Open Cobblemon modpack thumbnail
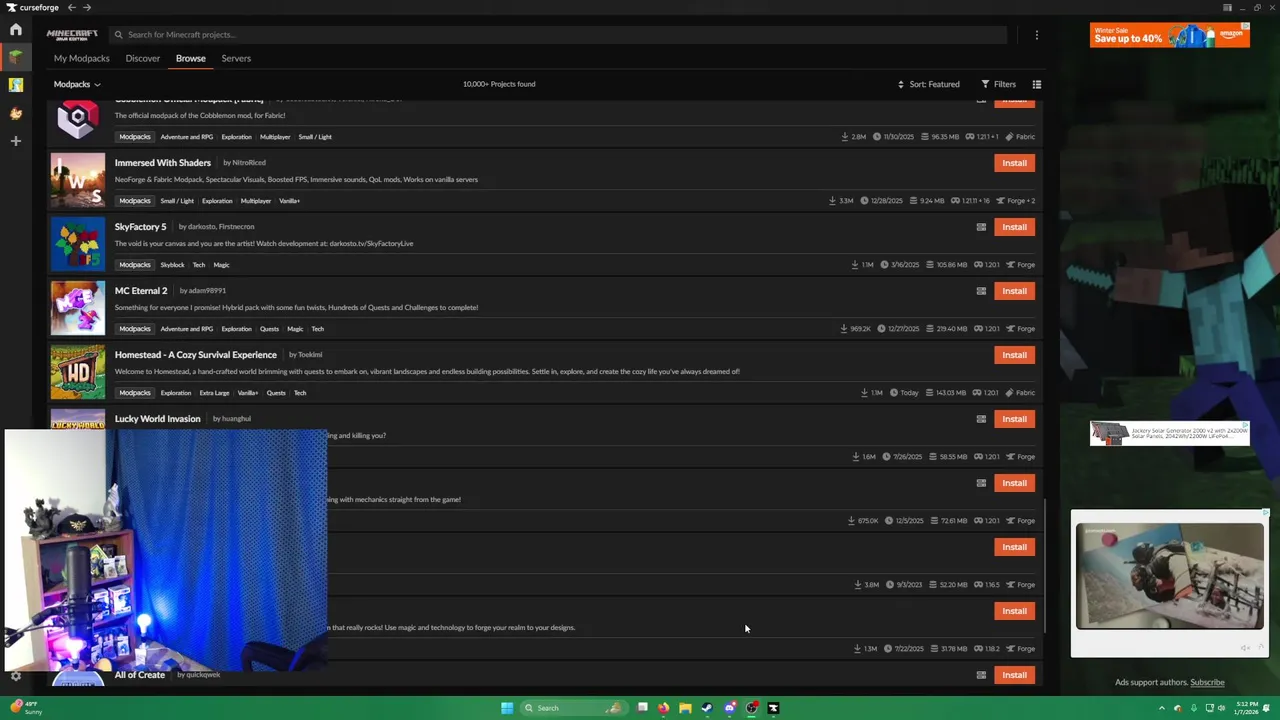1280x720 pixels. coord(78,121)
